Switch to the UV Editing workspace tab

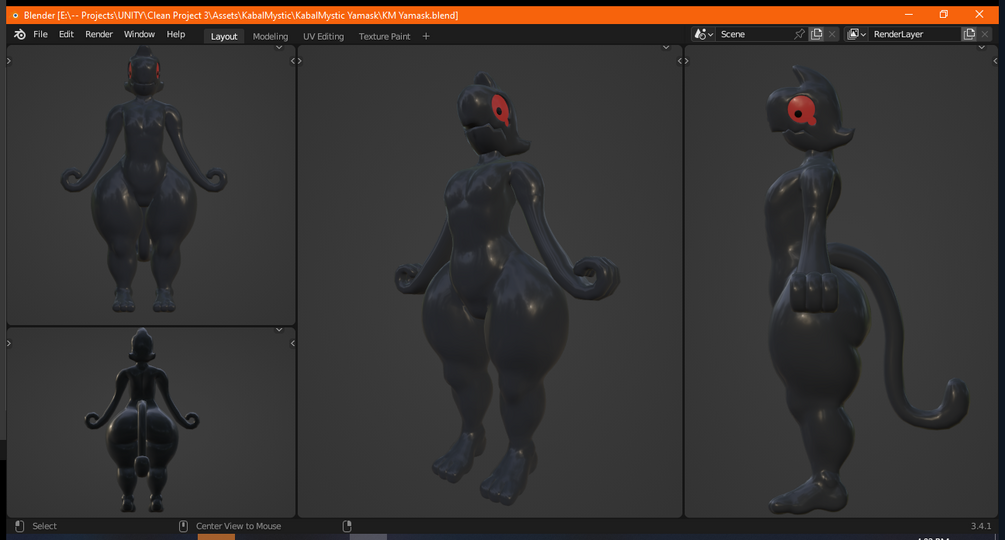[x=323, y=37]
